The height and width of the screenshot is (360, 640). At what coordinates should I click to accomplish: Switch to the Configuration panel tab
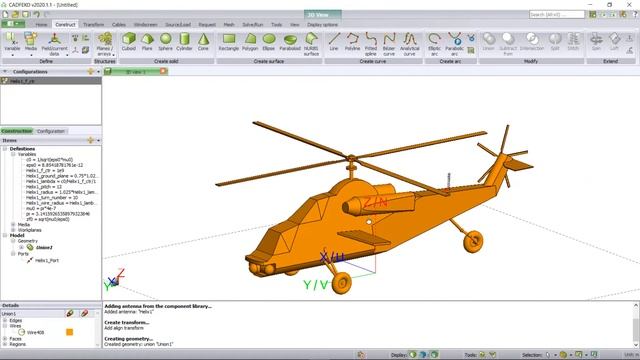[x=51, y=131]
